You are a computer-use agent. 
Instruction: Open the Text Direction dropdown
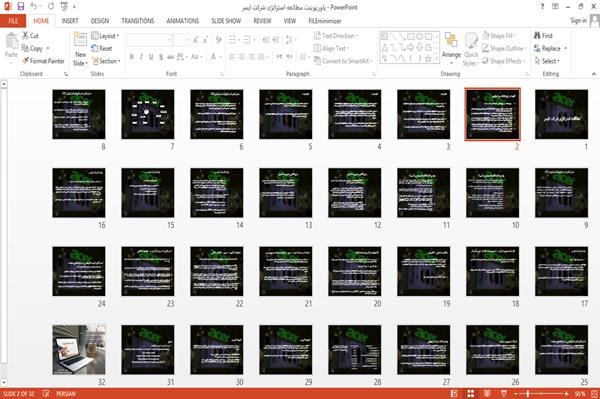336,36
